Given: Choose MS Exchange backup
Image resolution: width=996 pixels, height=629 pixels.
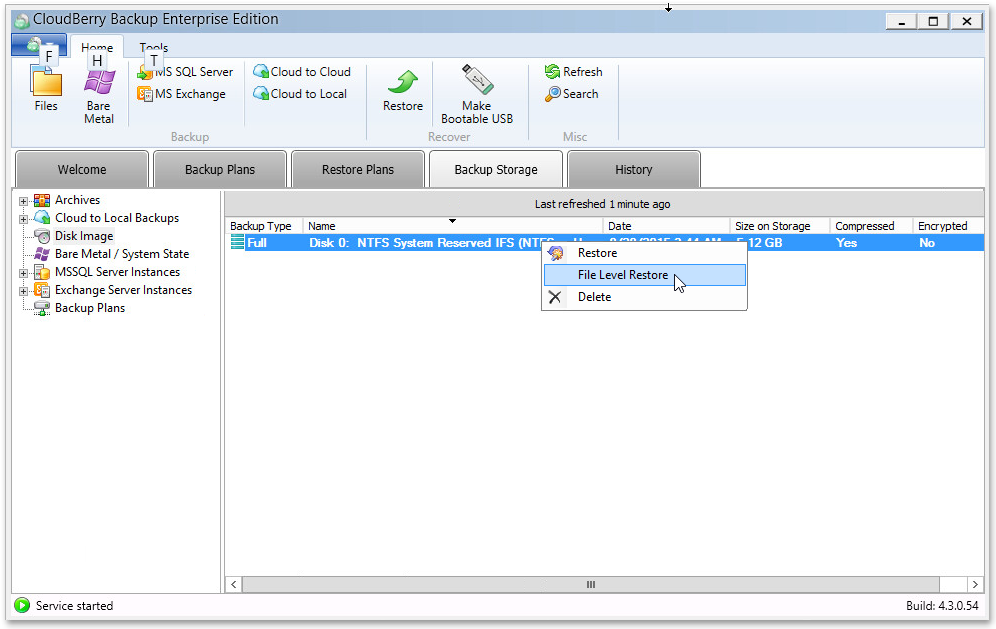Looking at the screenshot, I should [182, 94].
